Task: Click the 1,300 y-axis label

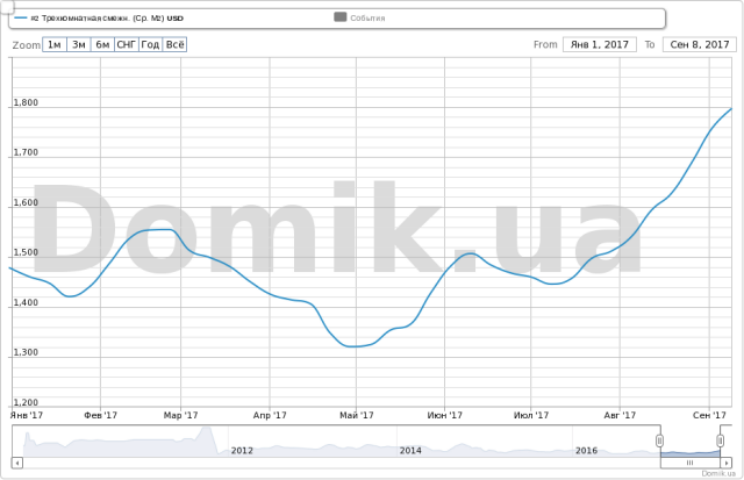Action: pyautogui.click(x=26, y=352)
